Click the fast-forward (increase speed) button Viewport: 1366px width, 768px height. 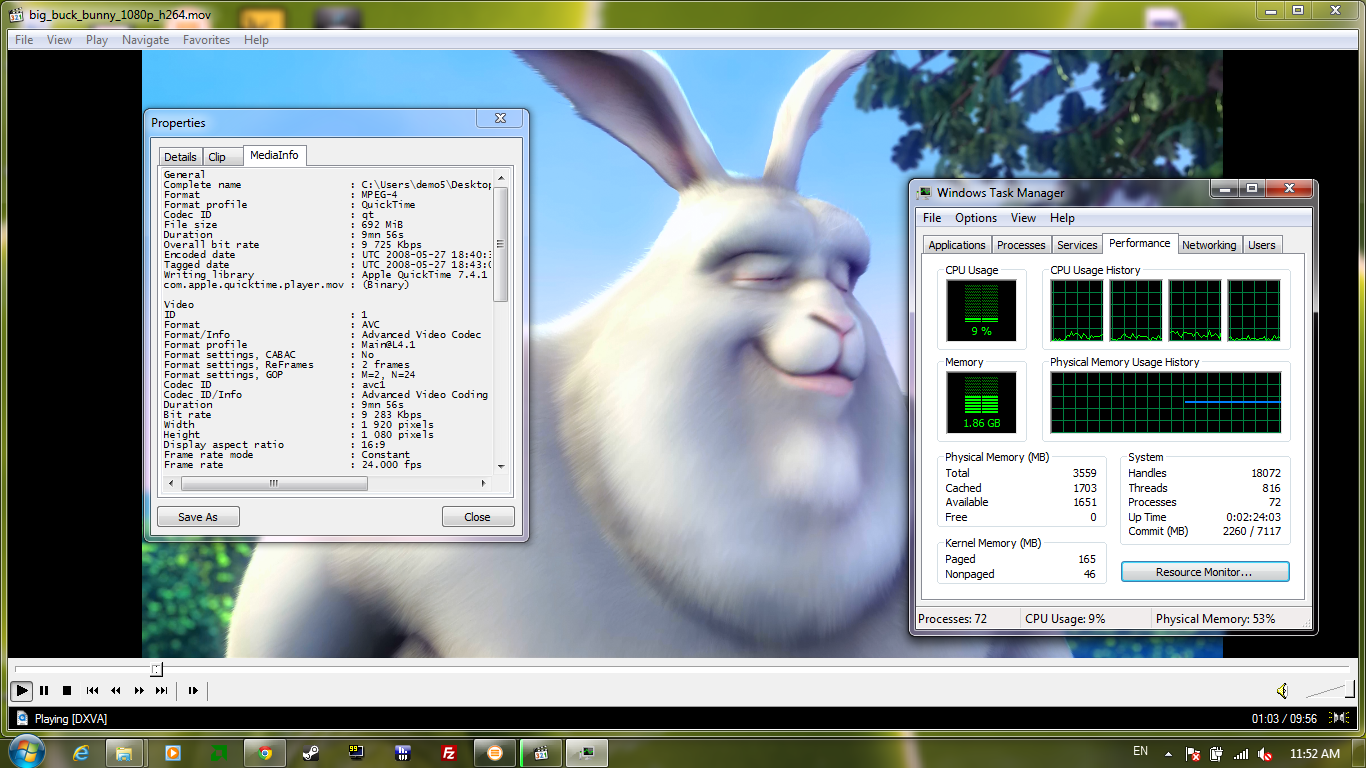point(138,690)
